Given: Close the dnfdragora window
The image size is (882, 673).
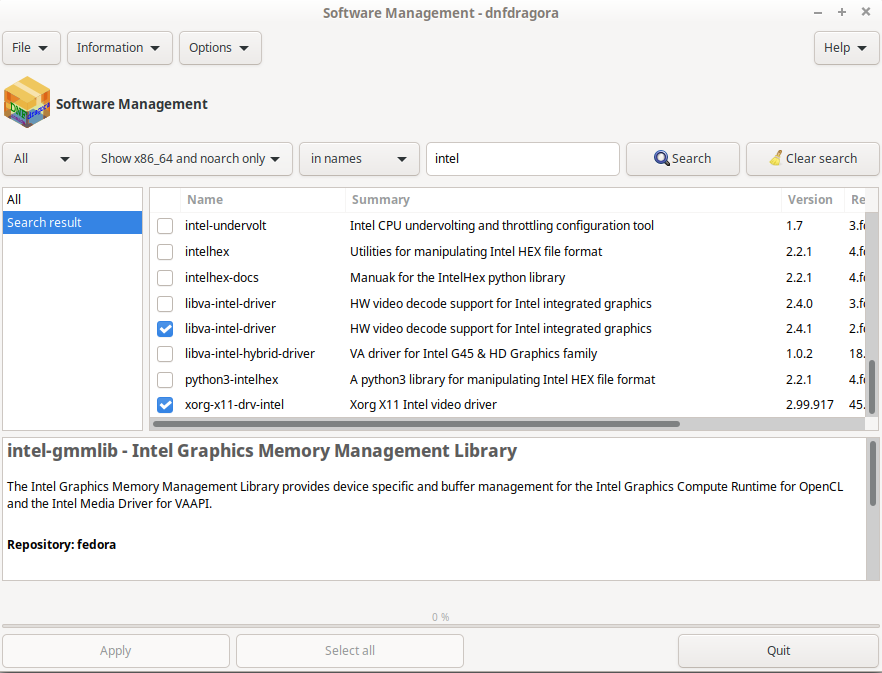Looking at the screenshot, I should [x=866, y=12].
